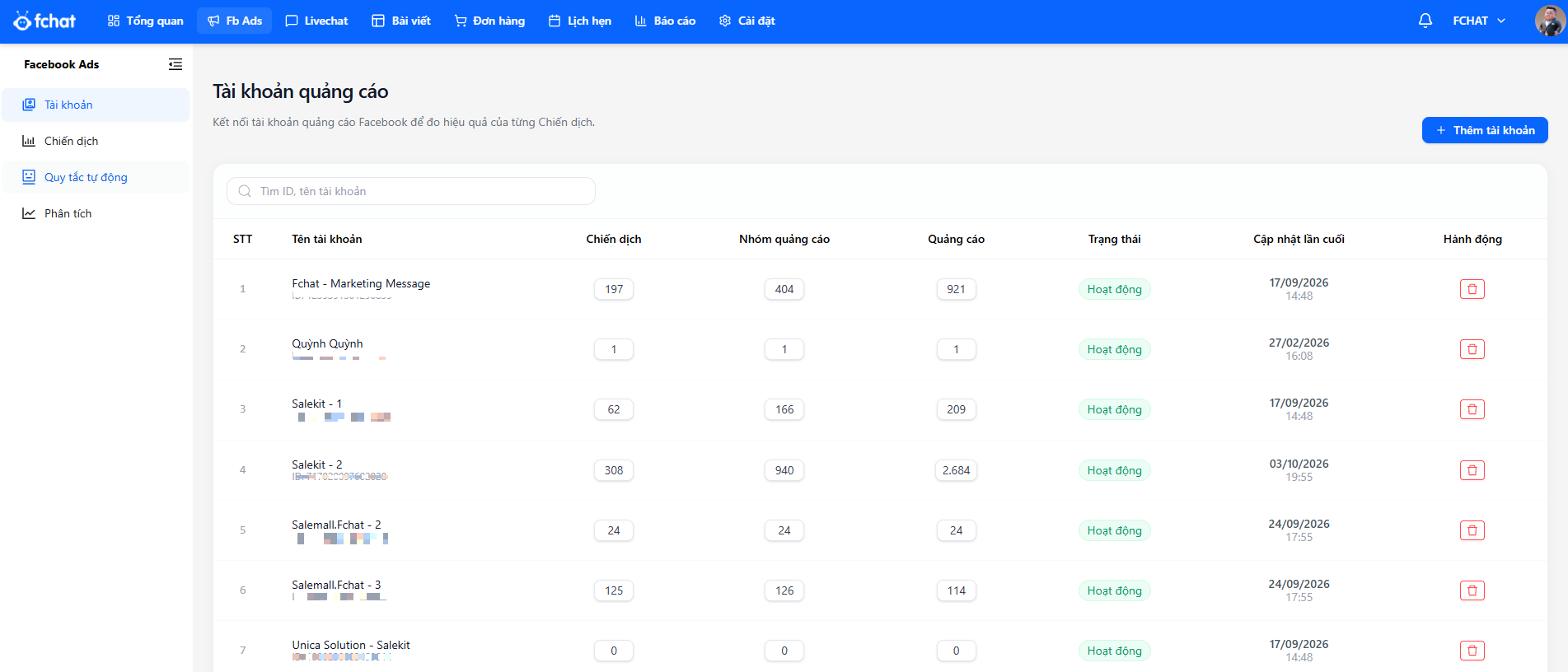The width and height of the screenshot is (1568, 672).
Task: Click the account name Fchat - Marketing Message
Action: point(361,283)
